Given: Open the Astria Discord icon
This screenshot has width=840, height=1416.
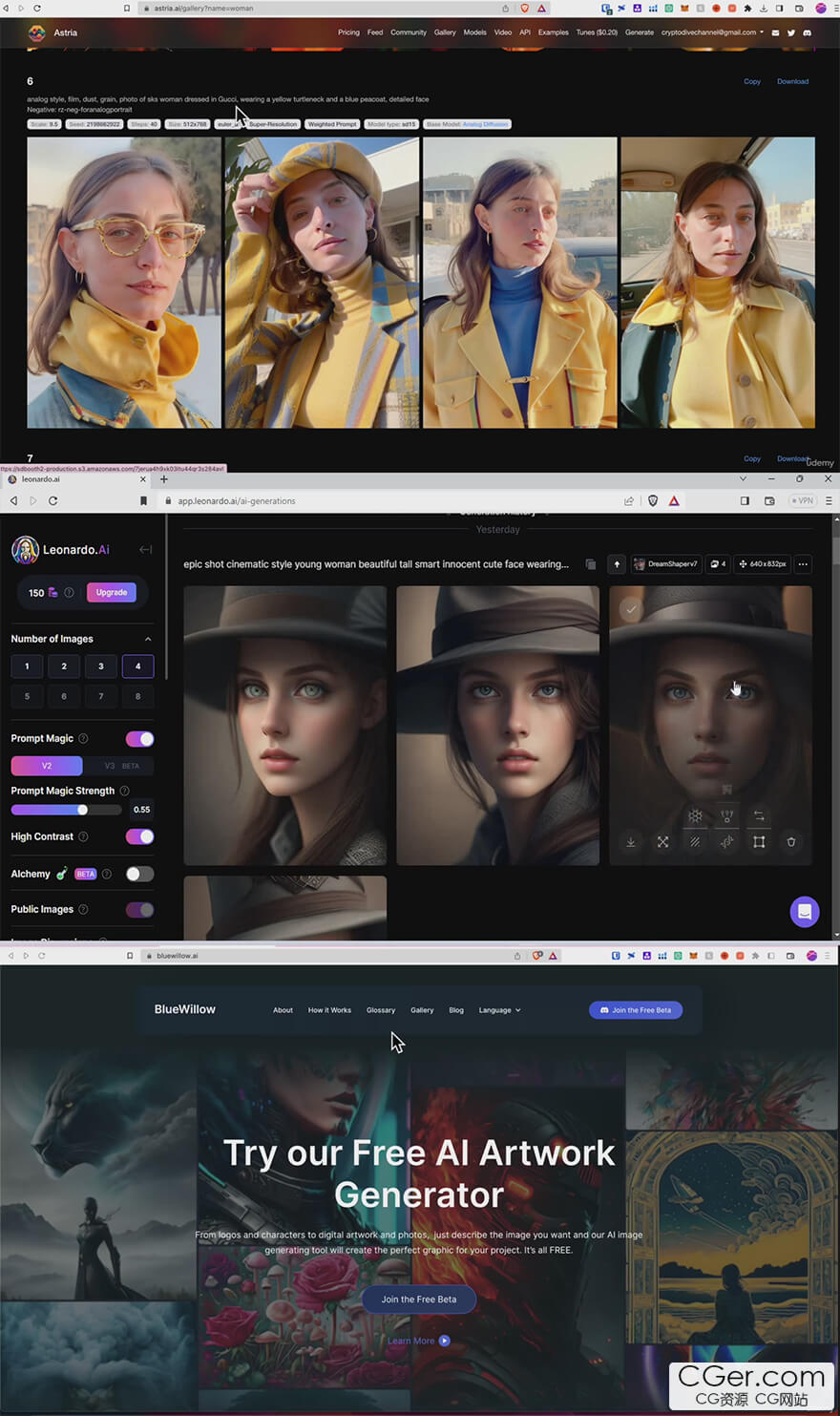Looking at the screenshot, I should click(x=807, y=32).
